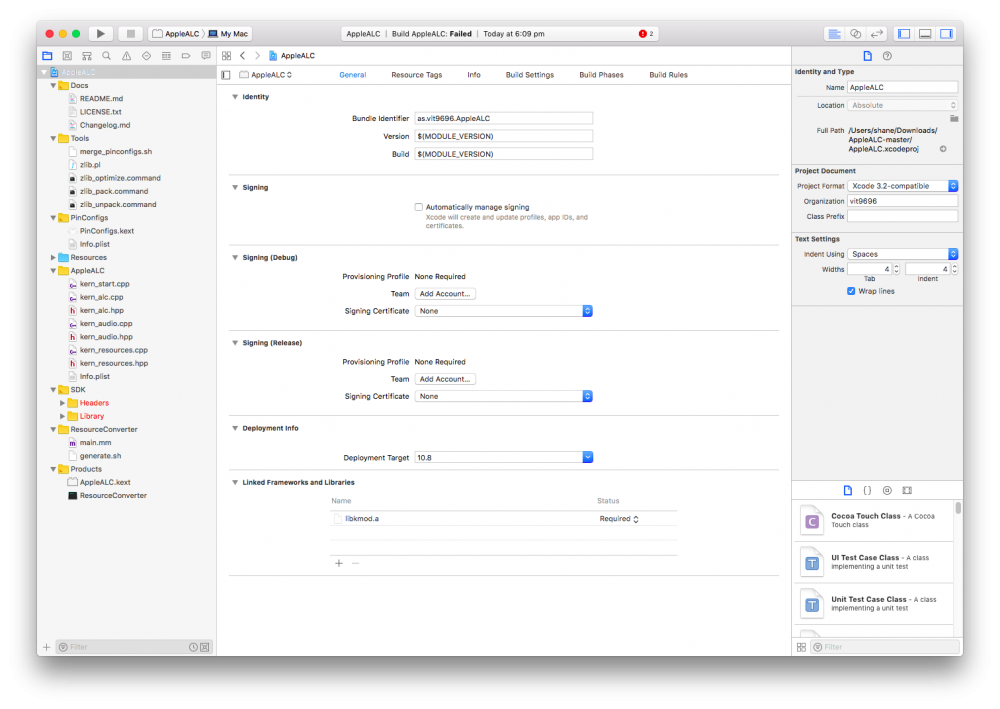Screen dimensions: 1000x709
Task: Switch to the Build Rules tab
Action: tap(668, 75)
